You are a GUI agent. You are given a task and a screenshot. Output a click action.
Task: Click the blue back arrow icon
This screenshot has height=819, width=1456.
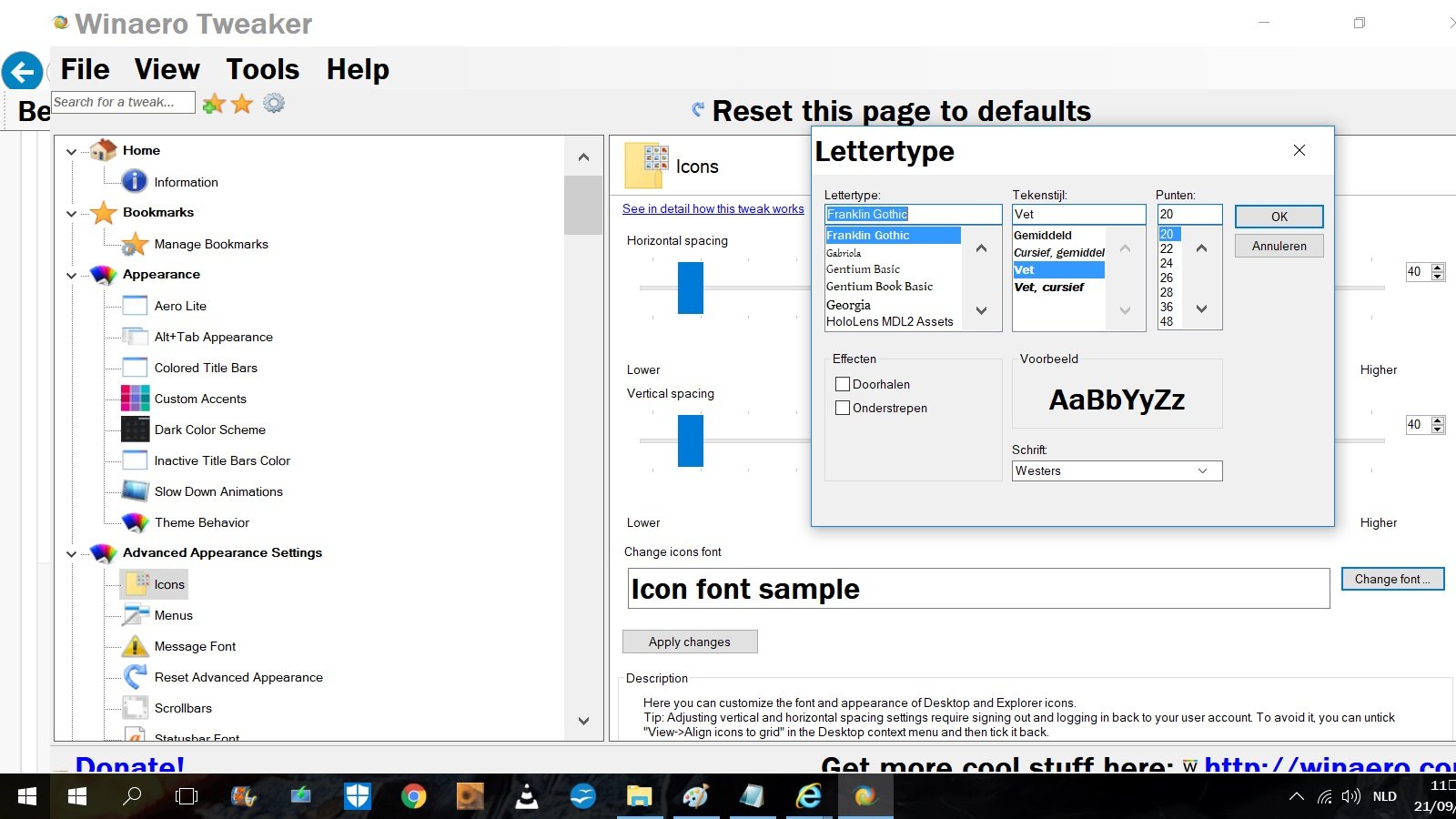pyautogui.click(x=22, y=71)
